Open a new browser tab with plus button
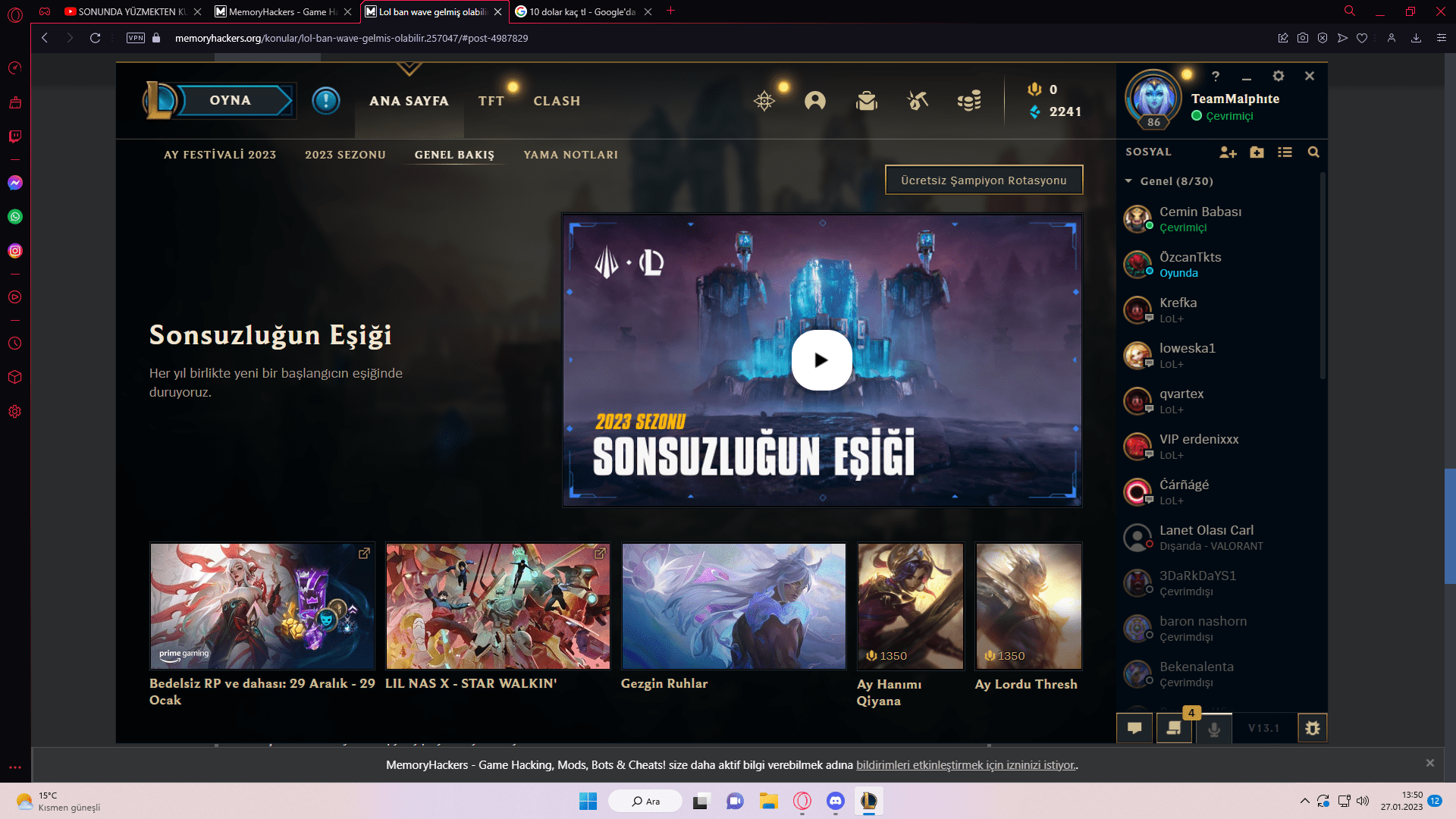The image size is (1456, 819). coord(670,11)
